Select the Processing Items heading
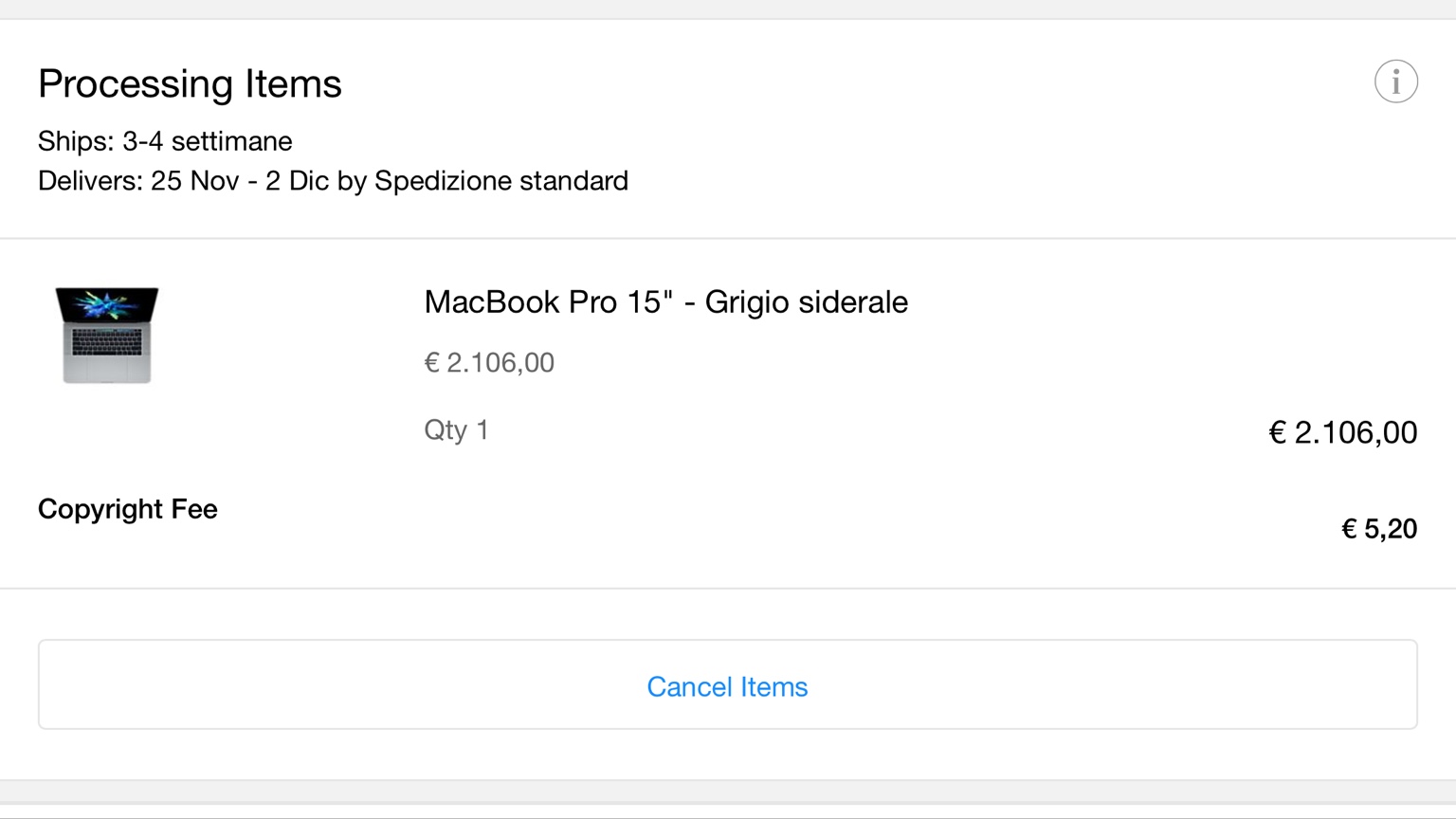This screenshot has height=819, width=1456. (x=190, y=83)
